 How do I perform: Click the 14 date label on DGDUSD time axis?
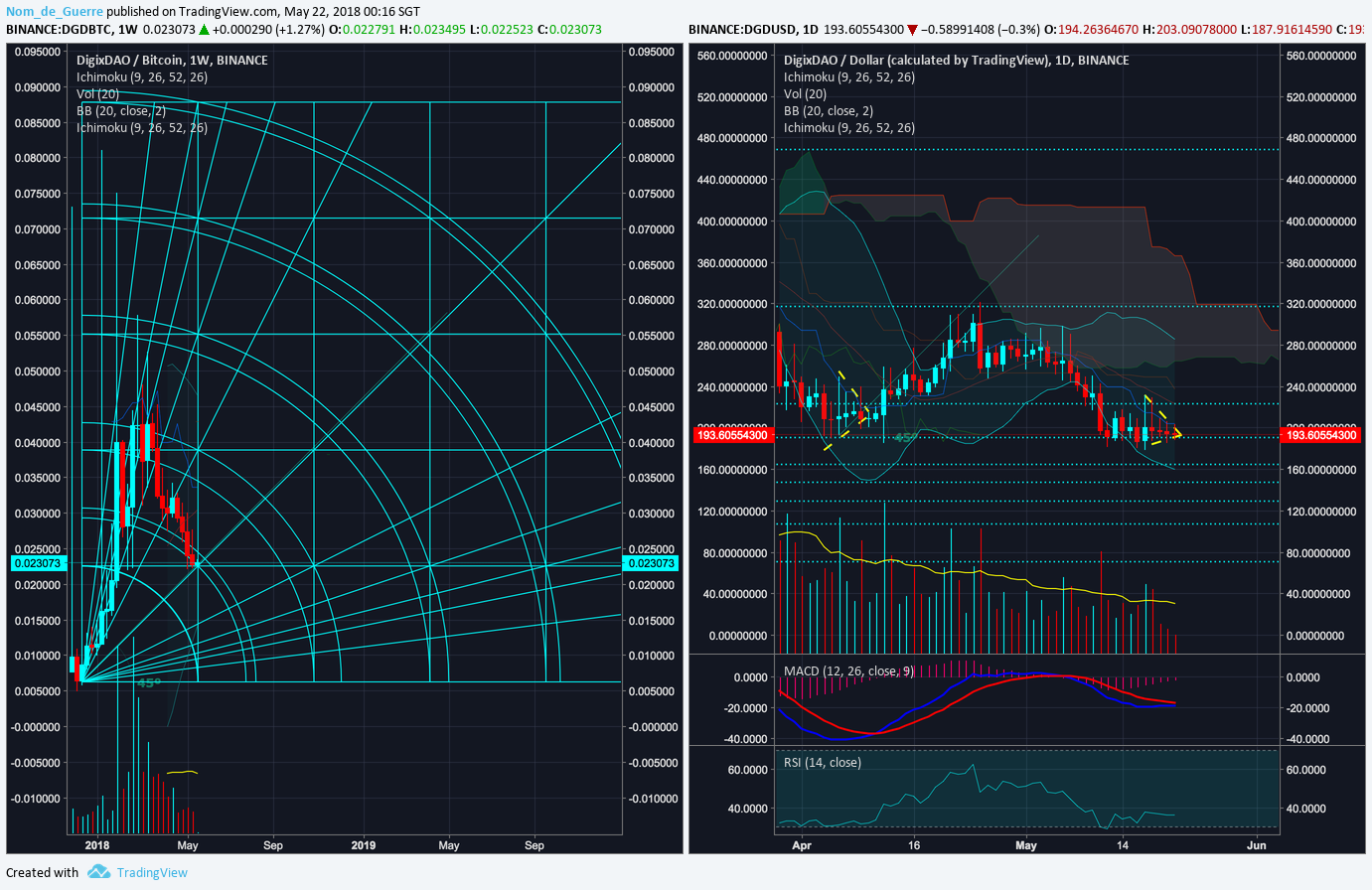point(1123,845)
